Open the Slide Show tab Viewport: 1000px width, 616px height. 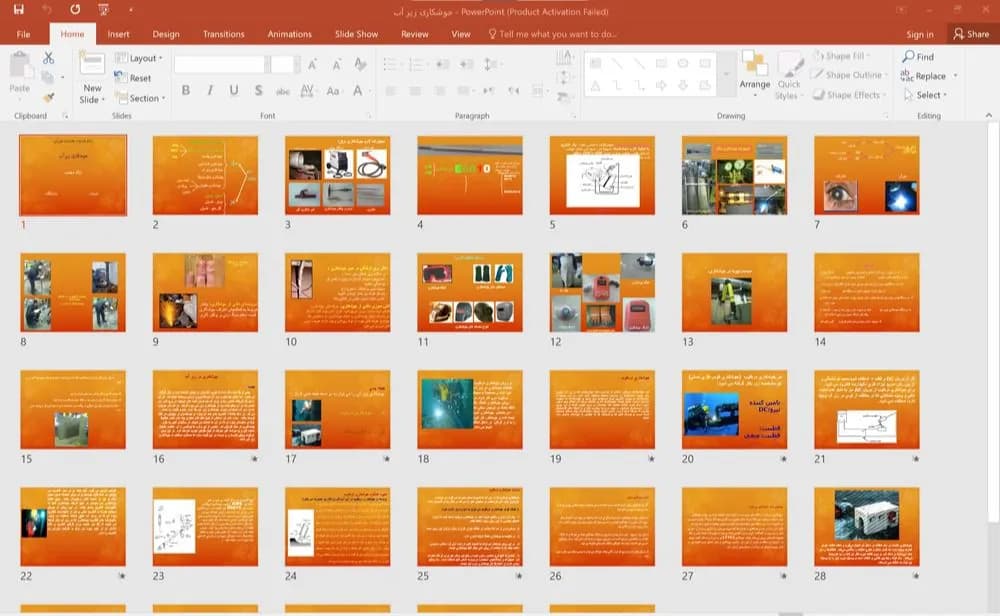pyautogui.click(x=357, y=34)
